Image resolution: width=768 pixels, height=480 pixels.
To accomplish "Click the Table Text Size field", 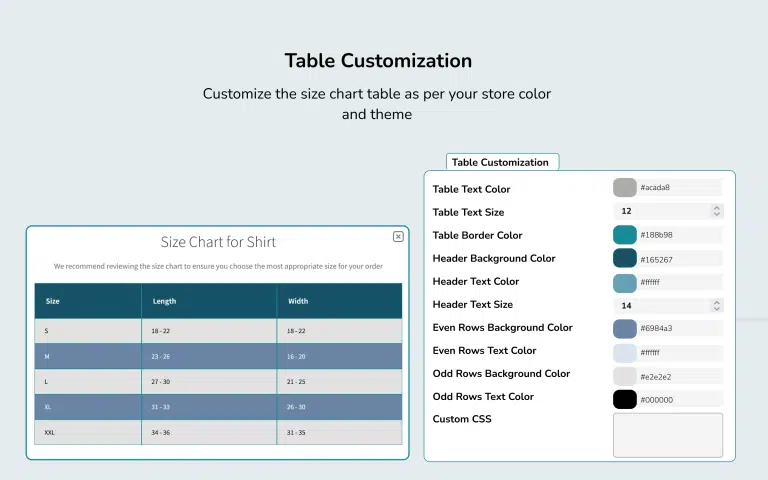I will 660,211.
